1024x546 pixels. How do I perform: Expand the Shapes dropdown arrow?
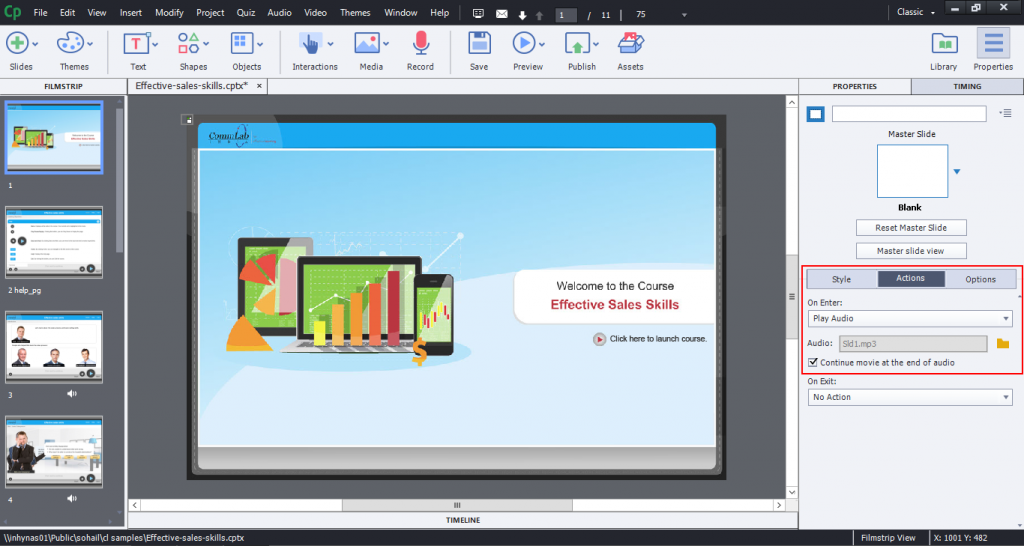pyautogui.click(x=206, y=44)
